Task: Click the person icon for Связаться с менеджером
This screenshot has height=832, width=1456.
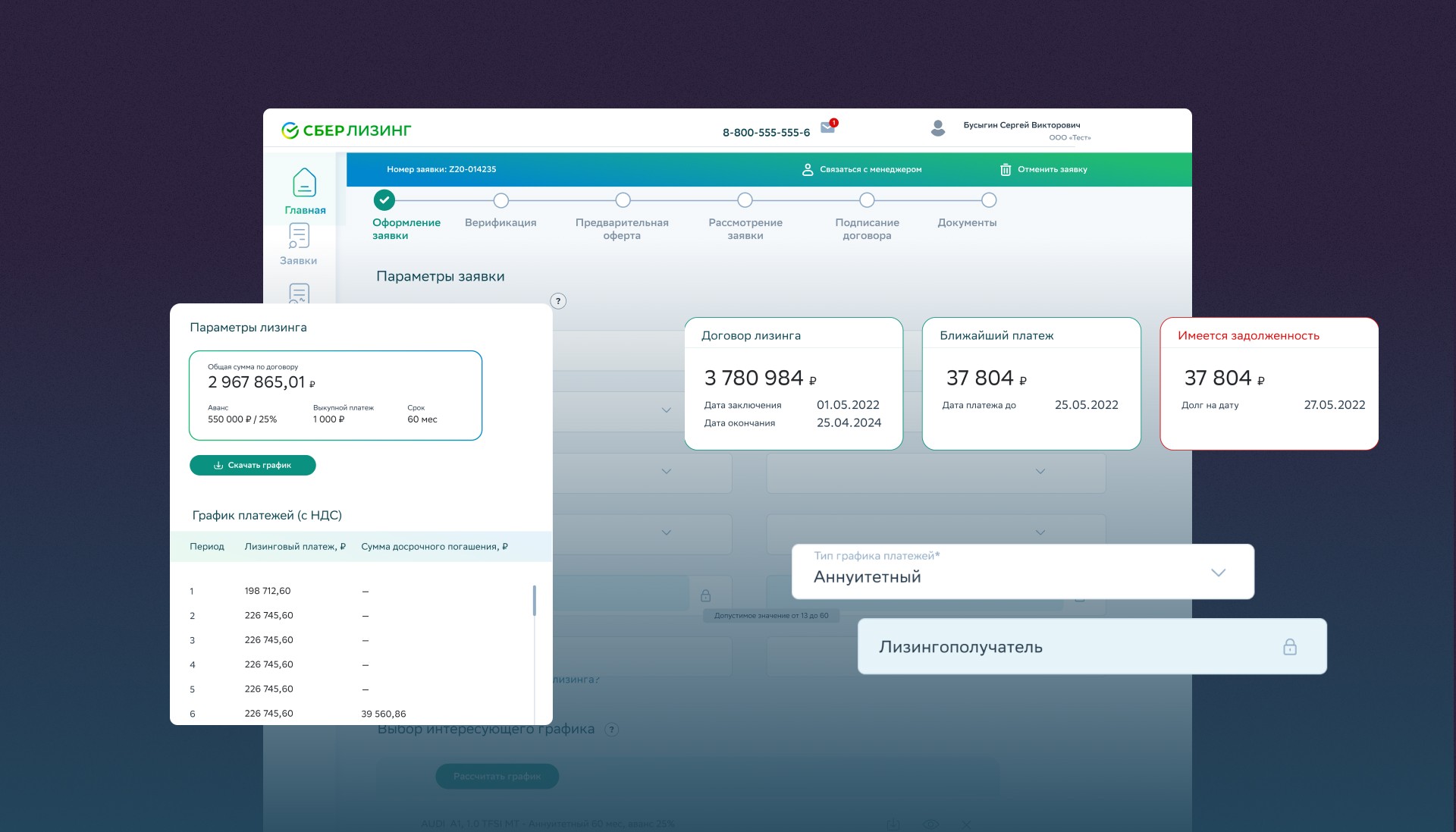Action: (x=808, y=170)
